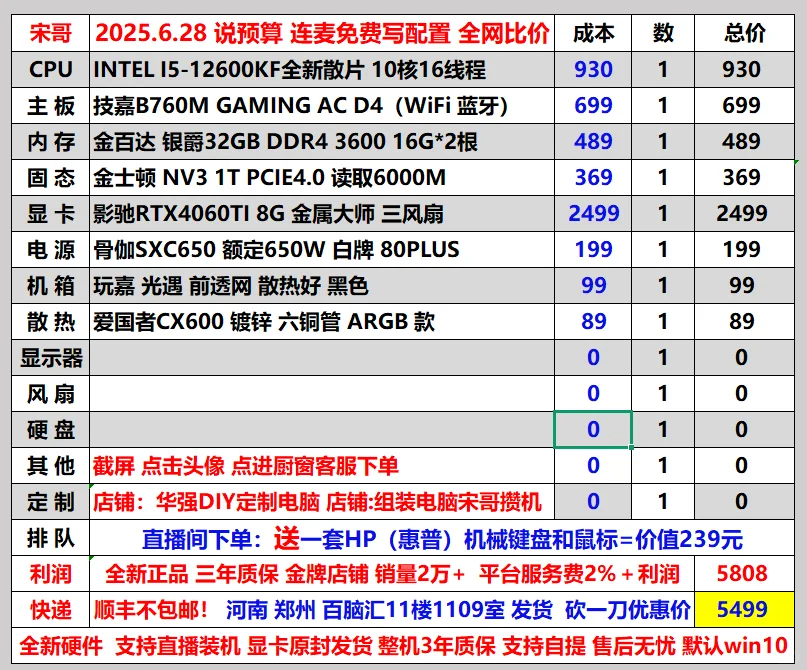This screenshot has height=670, width=807.
Task: Select the 店铺：华强DIY定制电脑 cell
Action: [322, 502]
